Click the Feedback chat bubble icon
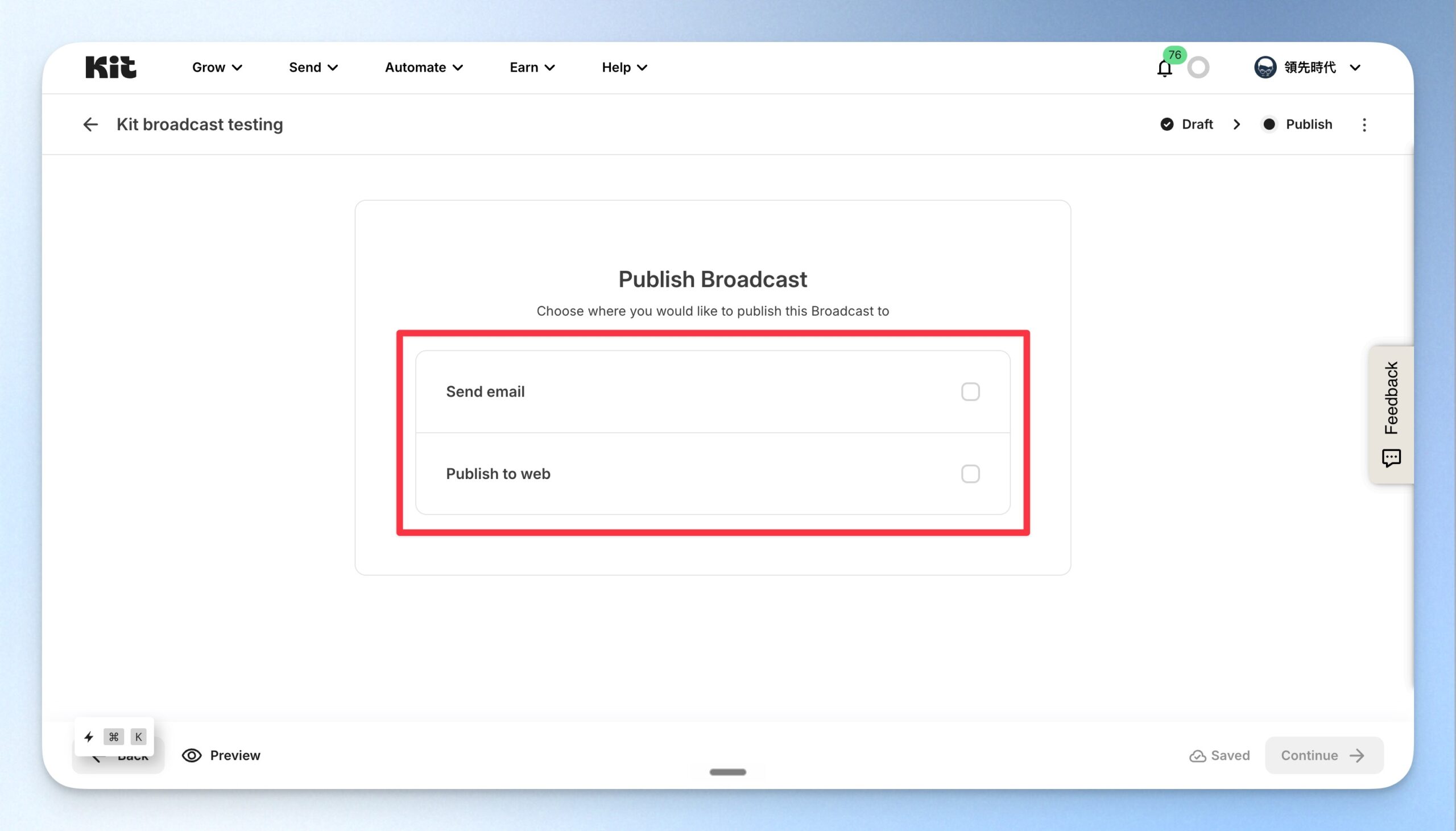1456x831 pixels. pyautogui.click(x=1391, y=458)
